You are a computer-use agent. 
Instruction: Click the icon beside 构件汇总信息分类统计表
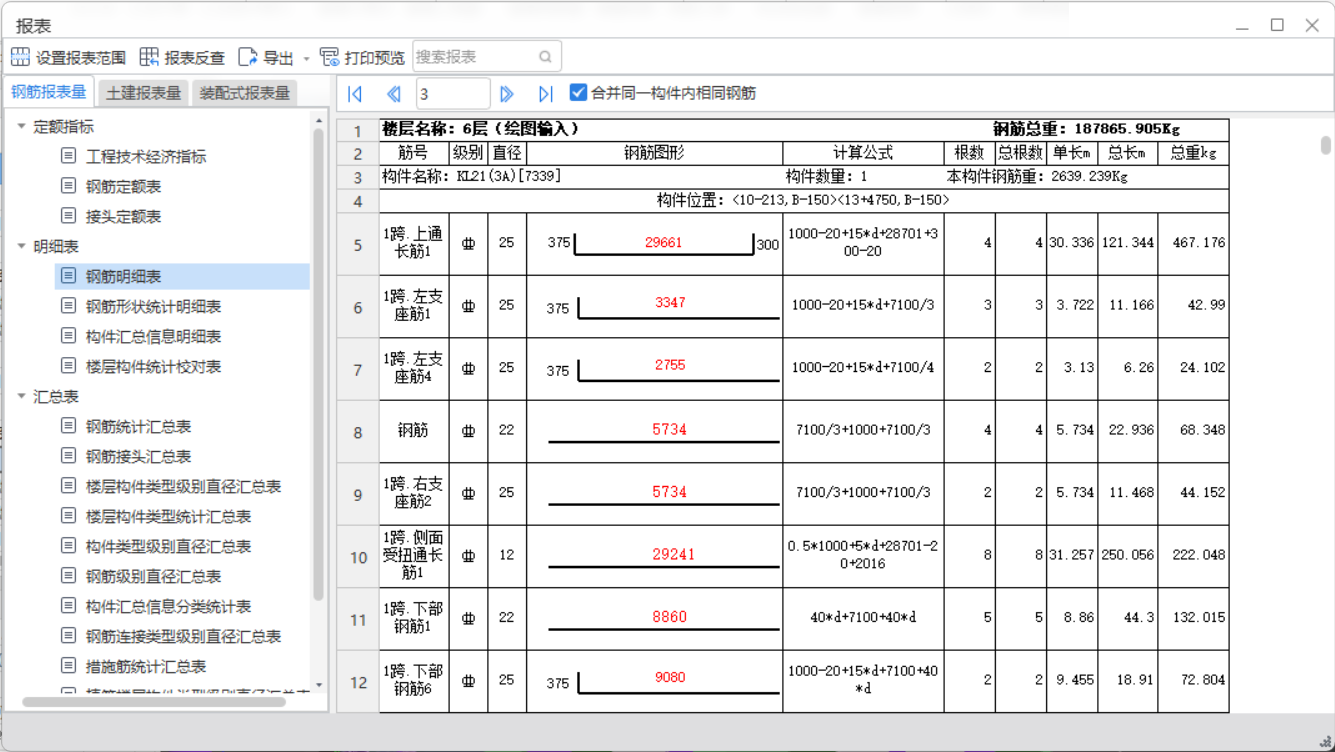68,606
